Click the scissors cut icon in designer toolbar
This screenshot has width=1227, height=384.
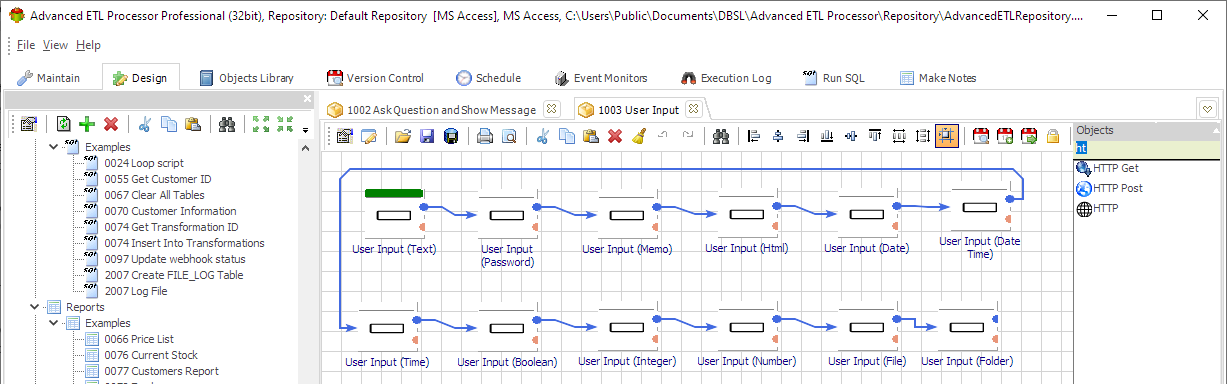point(543,137)
